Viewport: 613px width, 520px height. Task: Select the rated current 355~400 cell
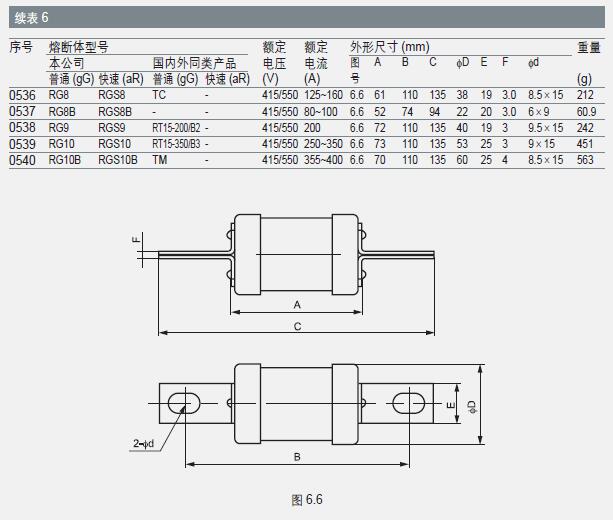point(325,159)
